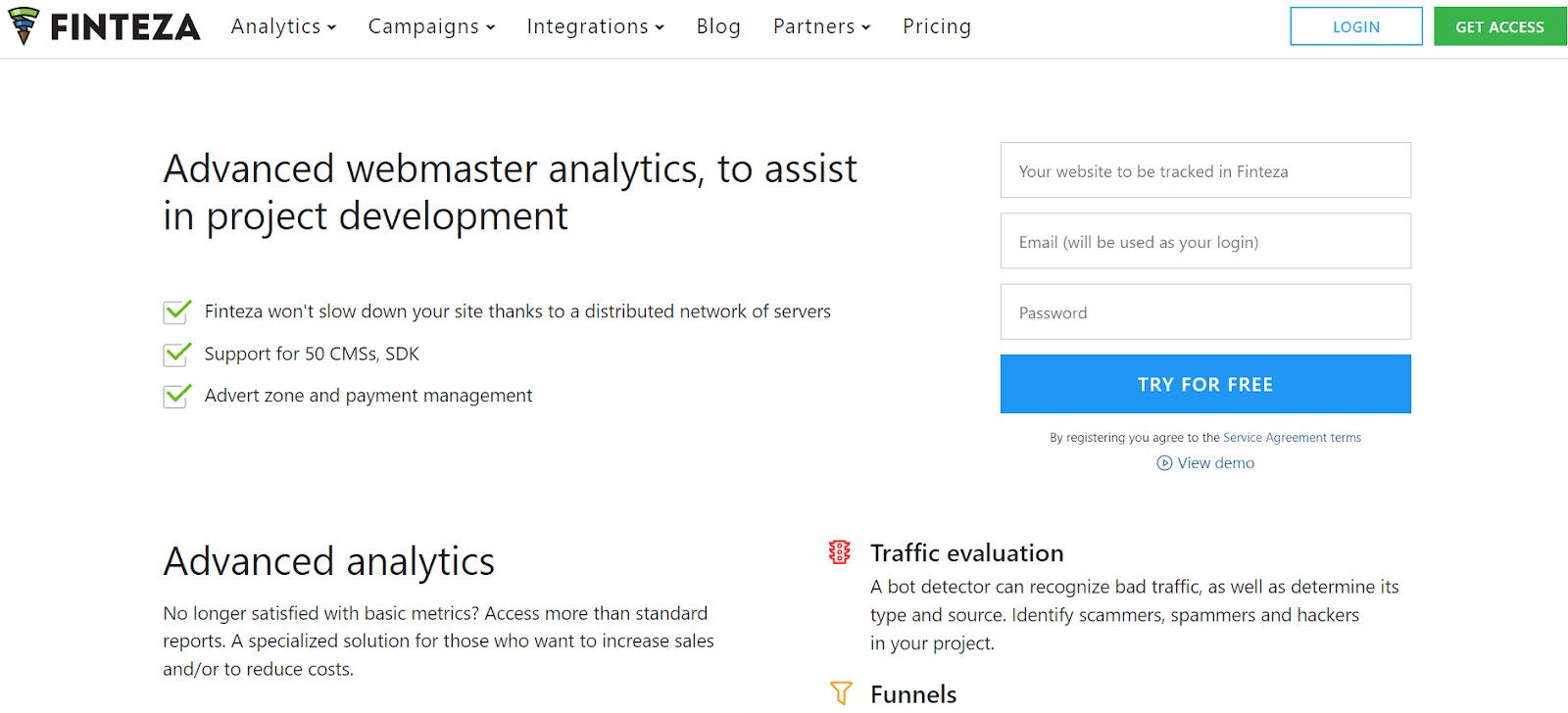Click the checkmark next to Support for 50 CMSs
Viewport: 1568px width, 713px height.
point(177,354)
